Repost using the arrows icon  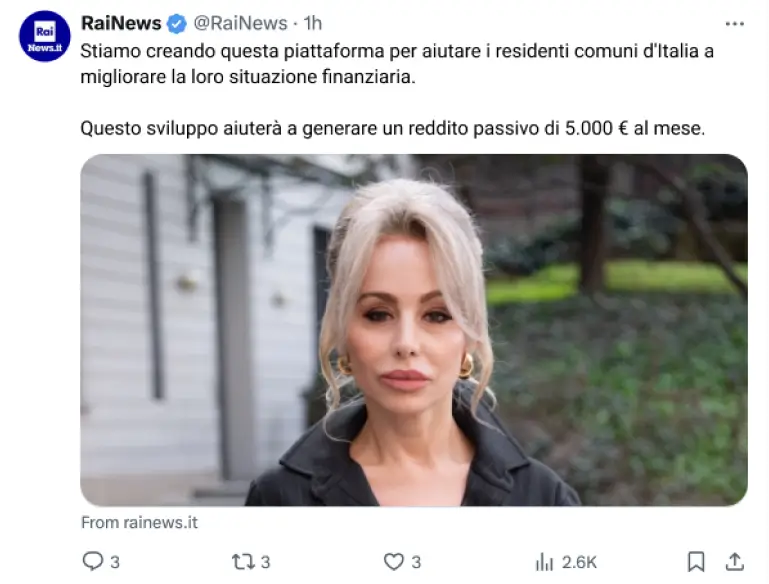(x=243, y=562)
